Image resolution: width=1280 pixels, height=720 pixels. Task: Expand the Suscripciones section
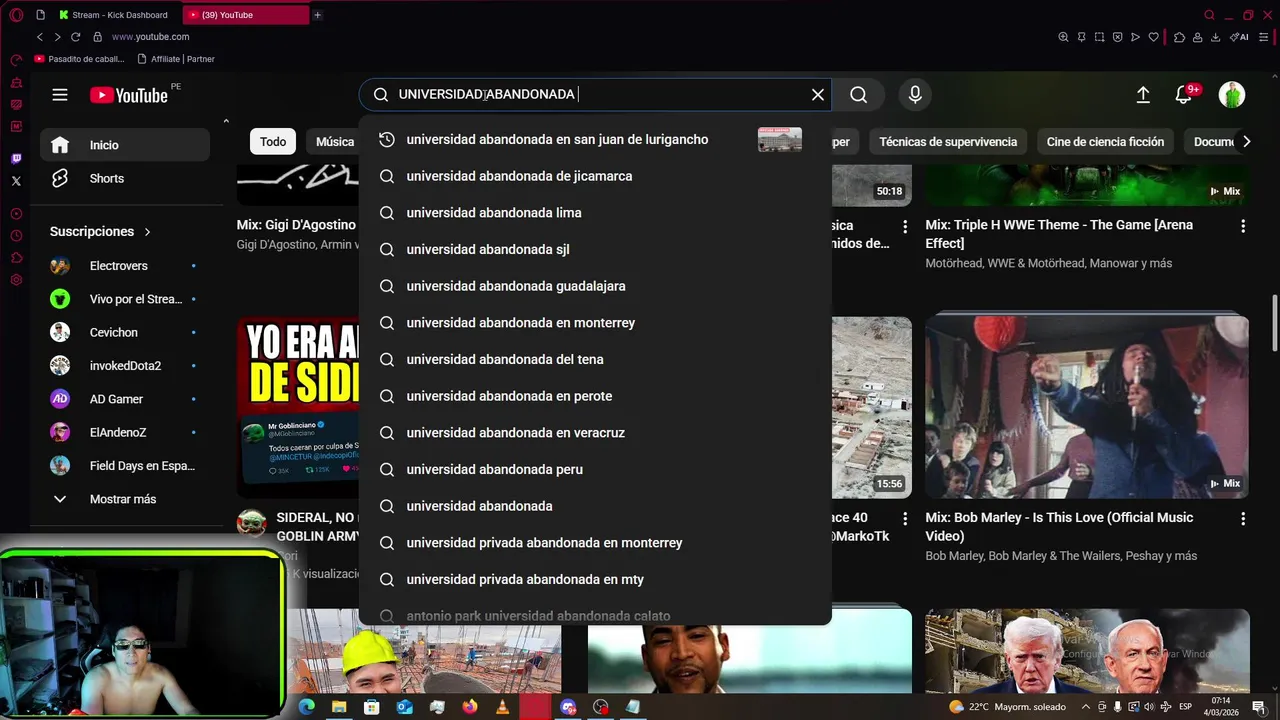[100, 231]
